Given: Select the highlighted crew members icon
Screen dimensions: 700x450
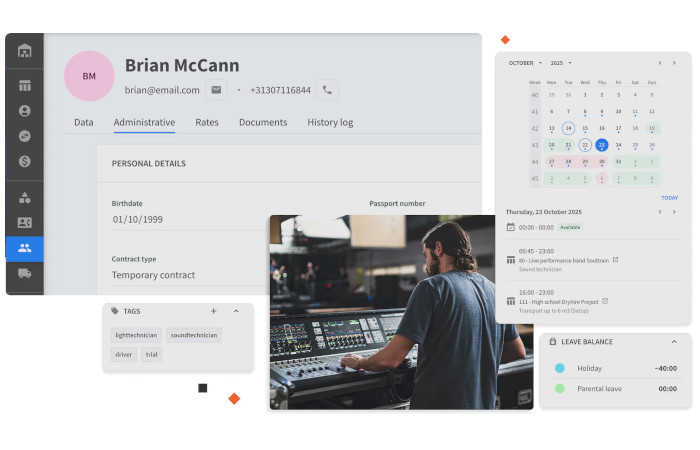Looking at the screenshot, I should [25, 248].
